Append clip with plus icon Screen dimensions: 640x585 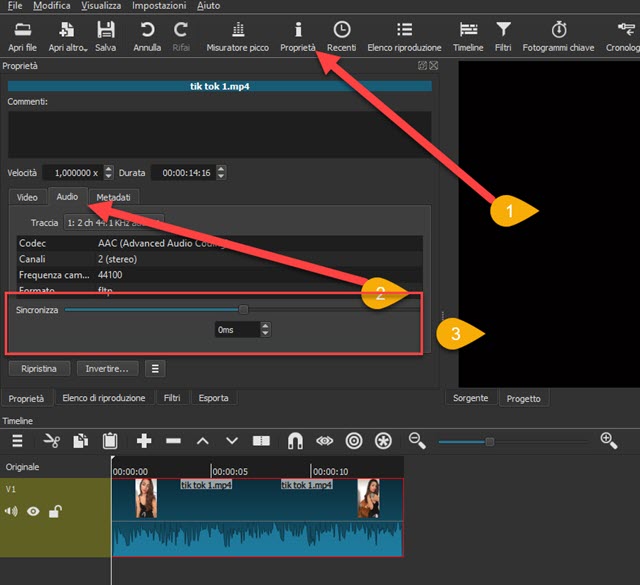click(x=144, y=441)
